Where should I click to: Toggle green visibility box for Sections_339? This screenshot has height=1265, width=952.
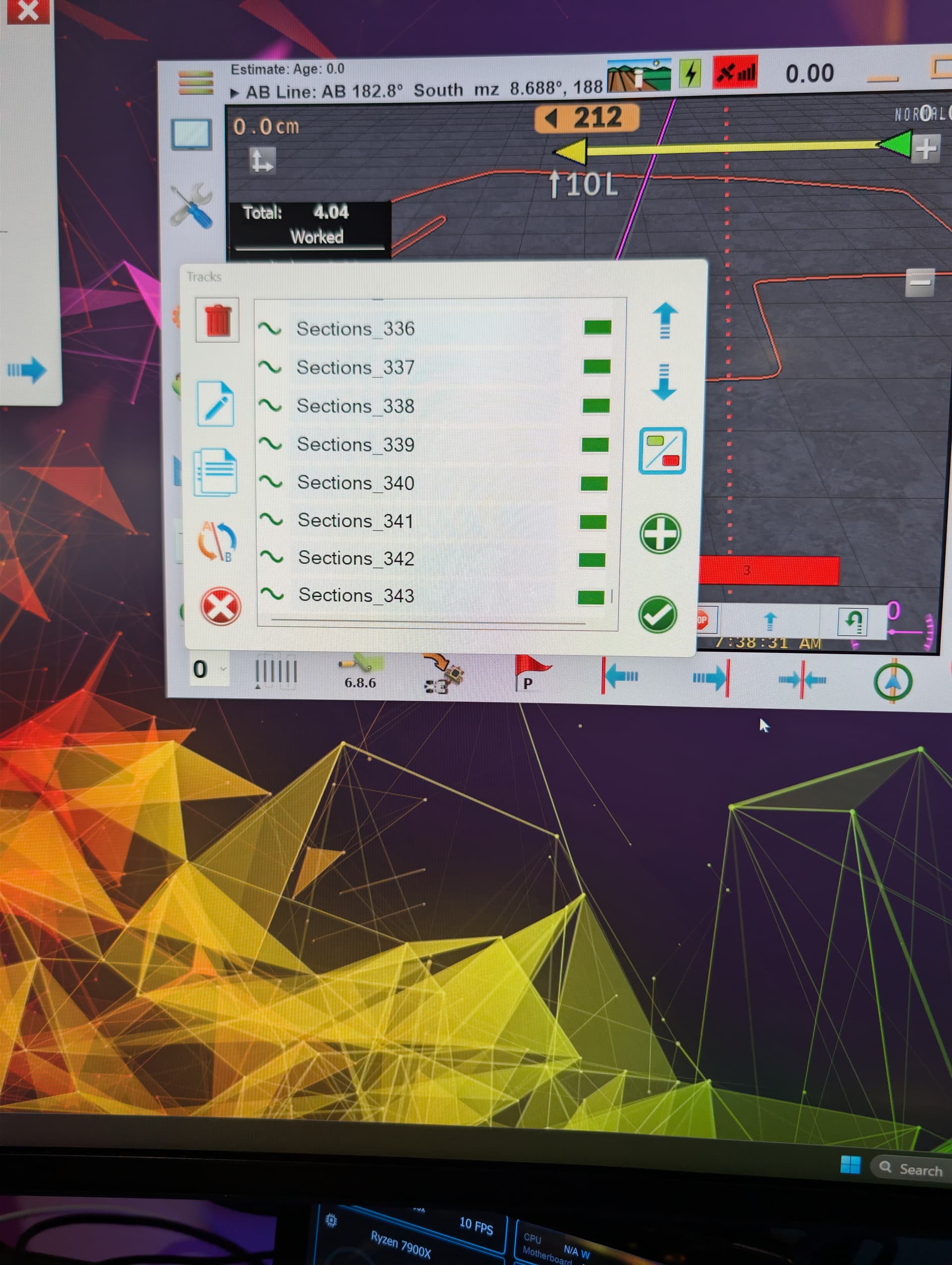pyautogui.click(x=595, y=445)
